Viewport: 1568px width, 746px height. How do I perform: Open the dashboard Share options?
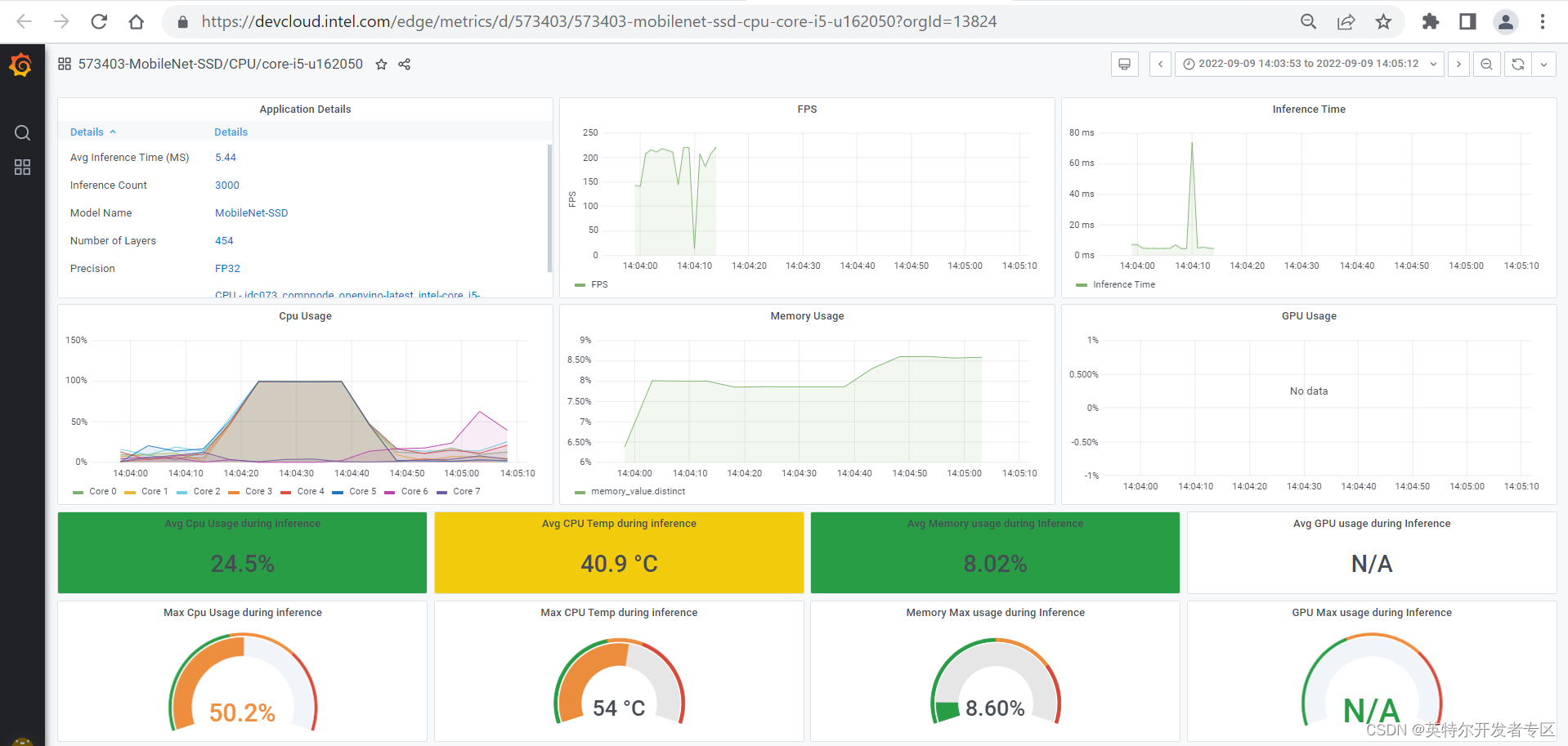(403, 64)
